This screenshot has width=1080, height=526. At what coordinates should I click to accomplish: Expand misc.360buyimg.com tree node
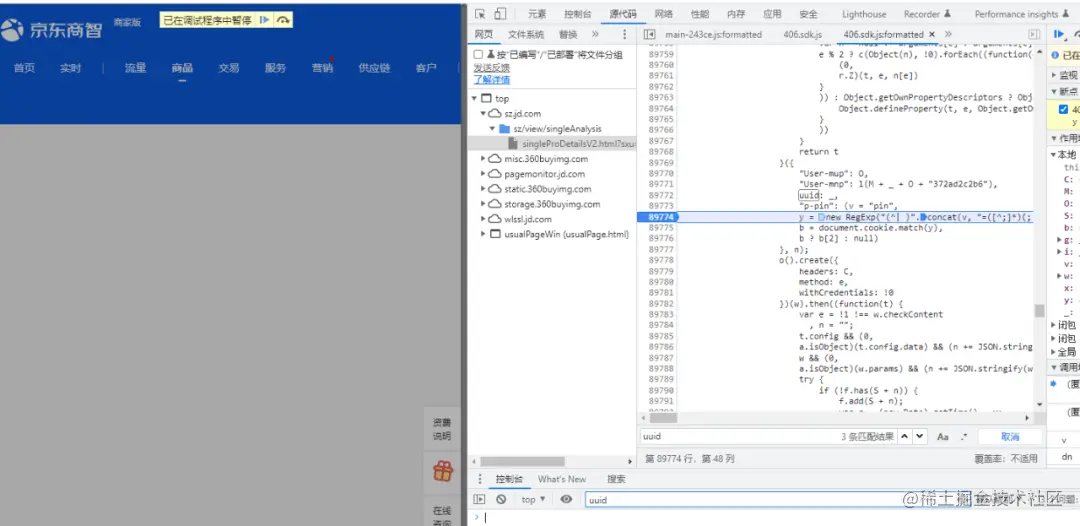click(x=483, y=159)
